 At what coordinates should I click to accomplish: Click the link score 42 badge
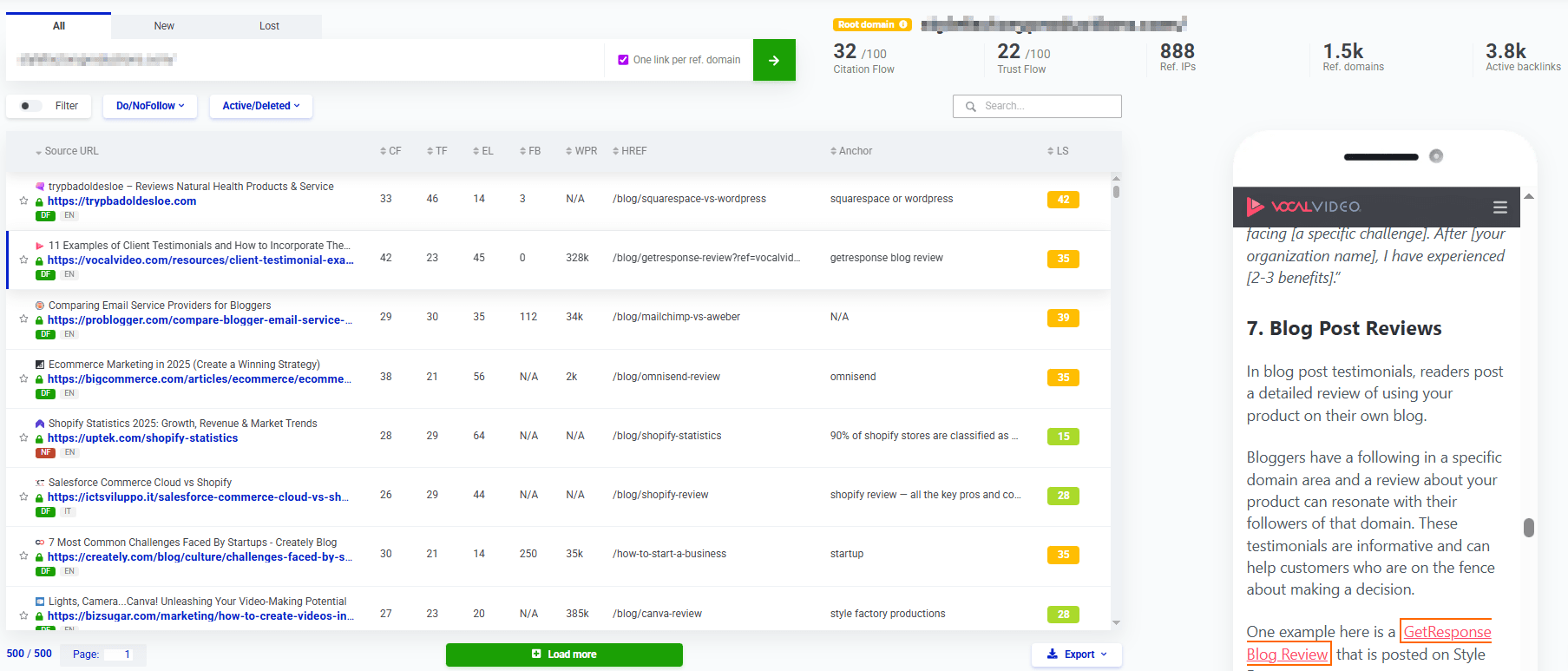(1063, 200)
